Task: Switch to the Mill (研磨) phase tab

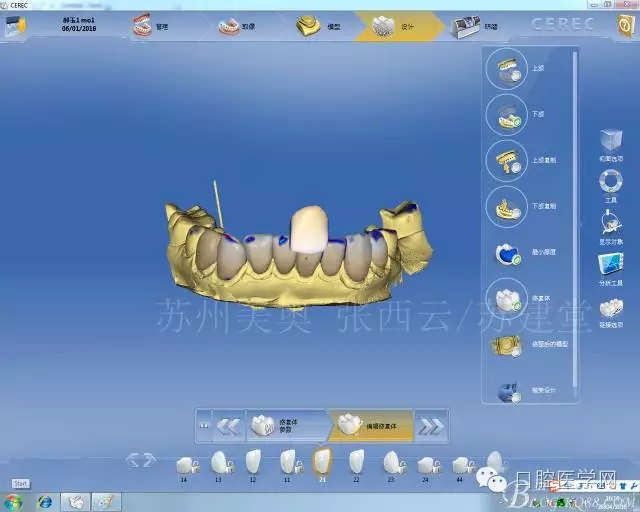Action: coord(472,27)
